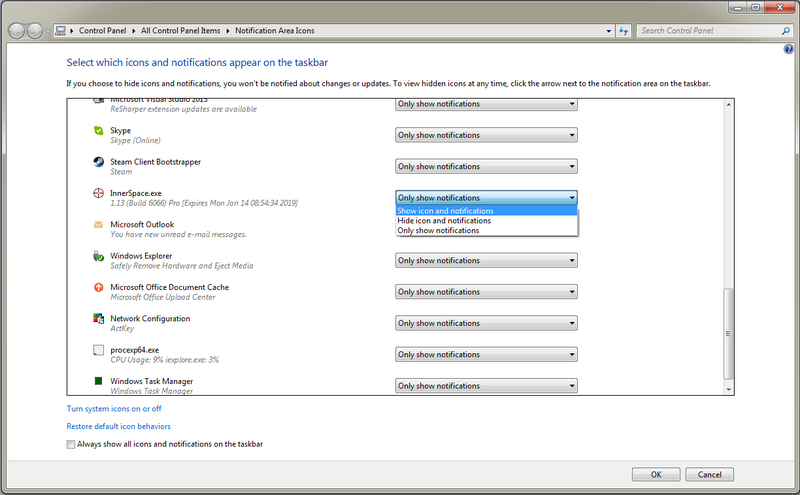This screenshot has height=495, width=800.
Task: Focus the Search Control Panel field
Action: (x=709, y=31)
